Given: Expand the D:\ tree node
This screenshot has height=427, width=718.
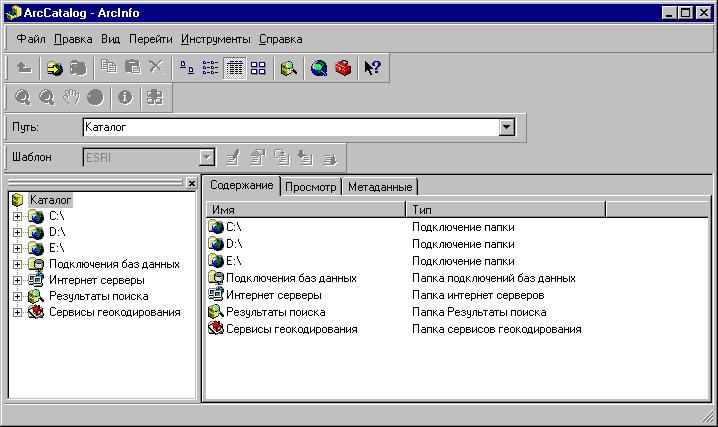Looking at the screenshot, I should pyautogui.click(x=17, y=232).
